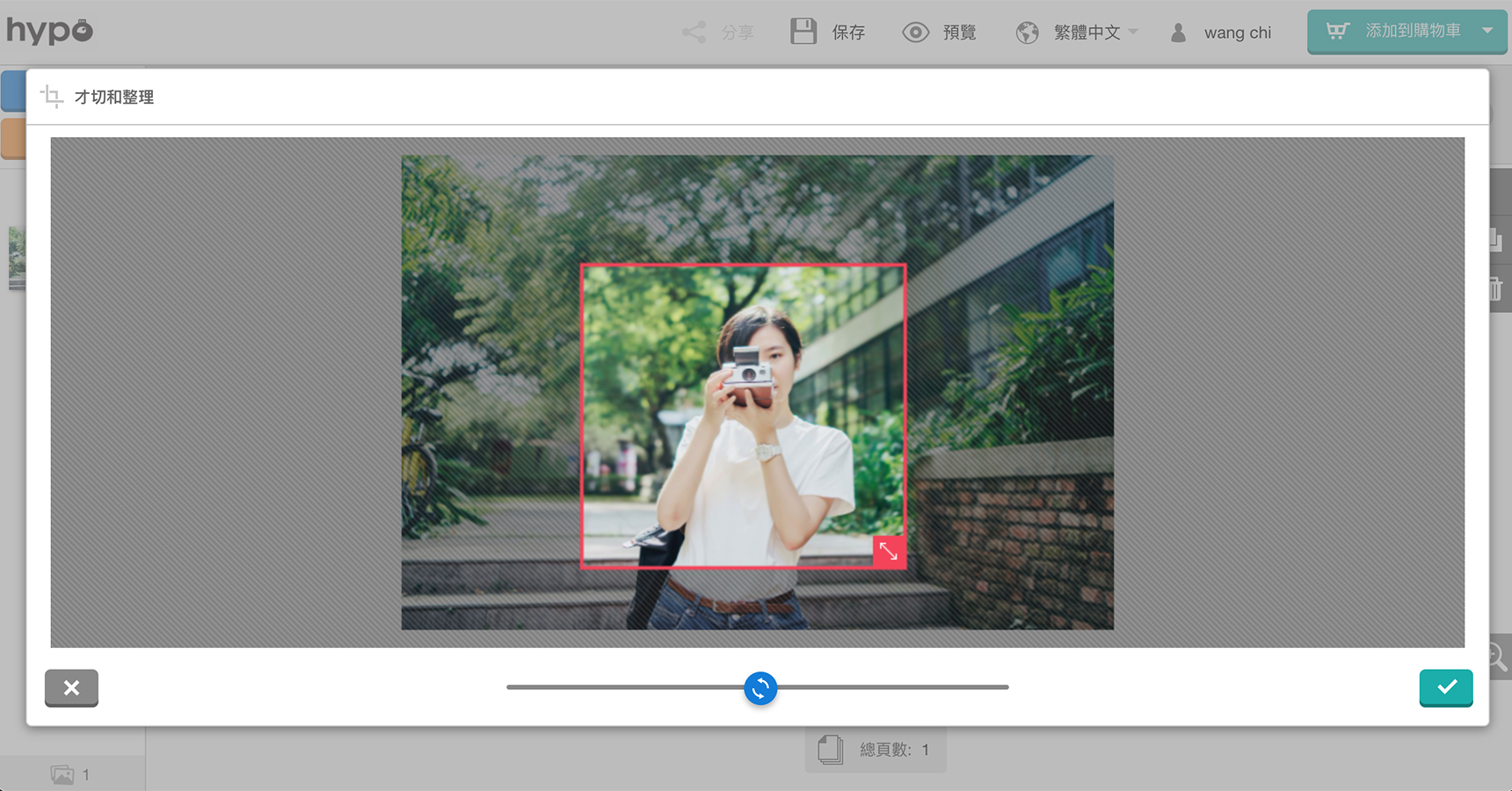Click the preview eye icon
1512x791 pixels.
(x=915, y=33)
